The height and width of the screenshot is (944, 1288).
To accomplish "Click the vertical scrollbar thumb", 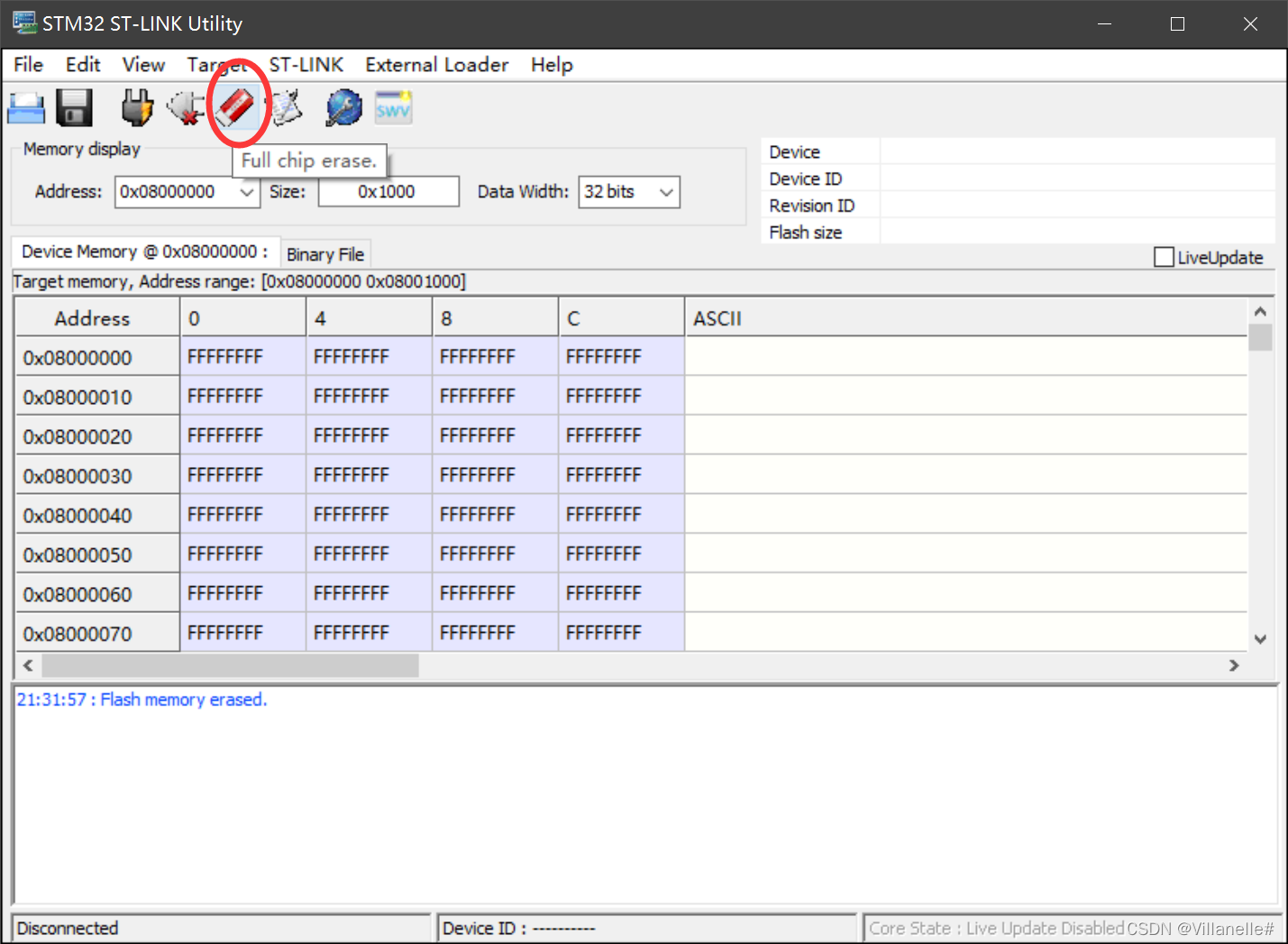I will pos(1260,337).
